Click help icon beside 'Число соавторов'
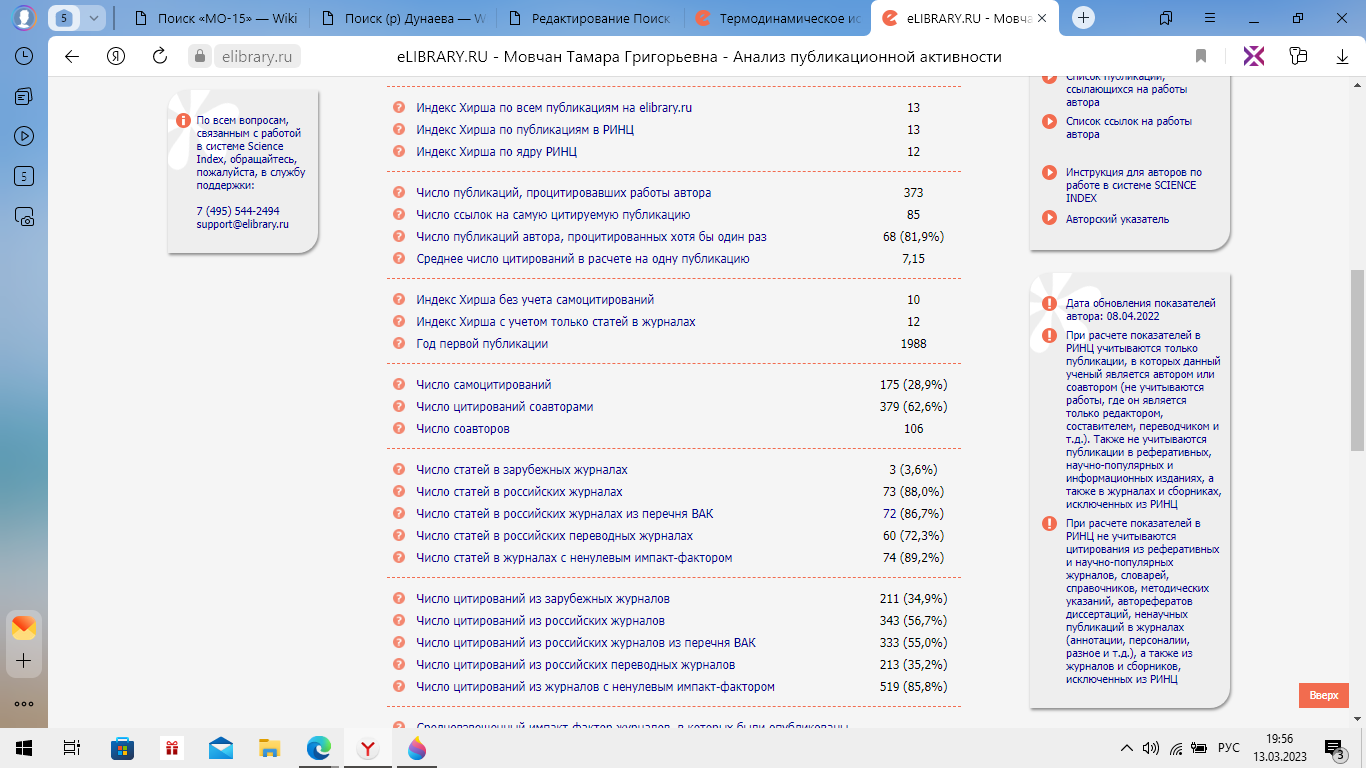 (x=399, y=429)
